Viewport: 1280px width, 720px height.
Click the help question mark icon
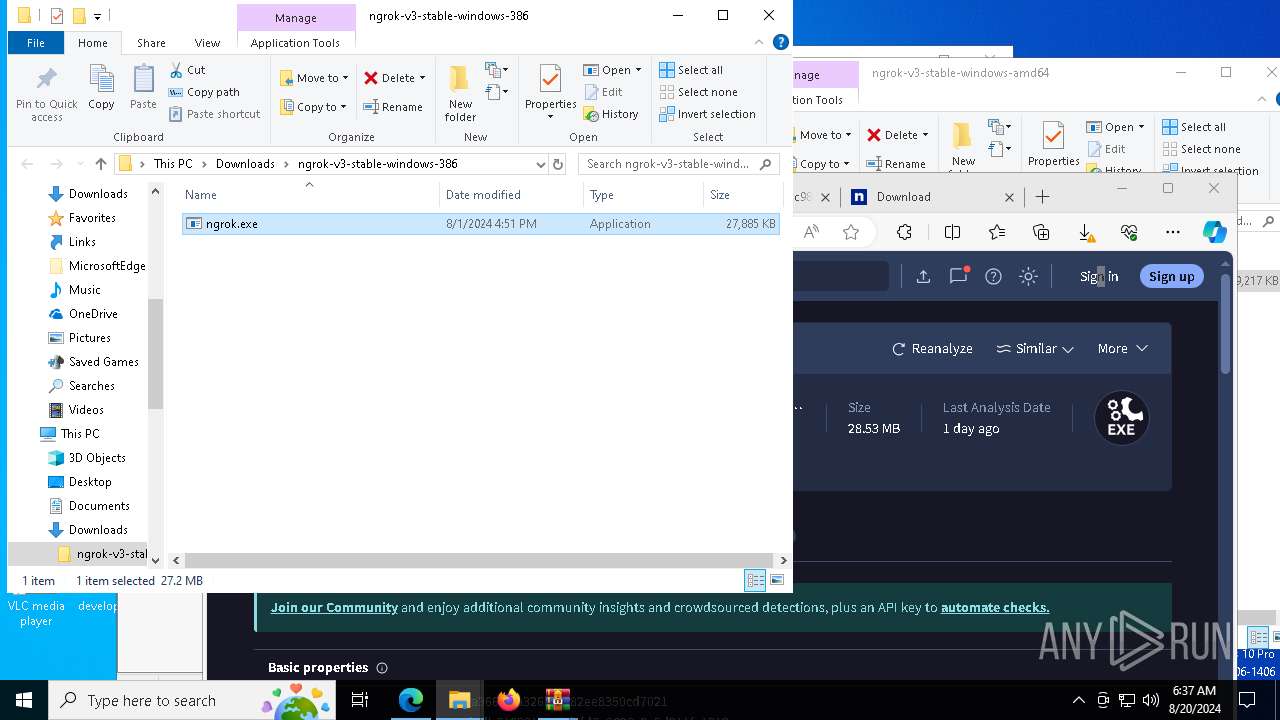click(993, 277)
